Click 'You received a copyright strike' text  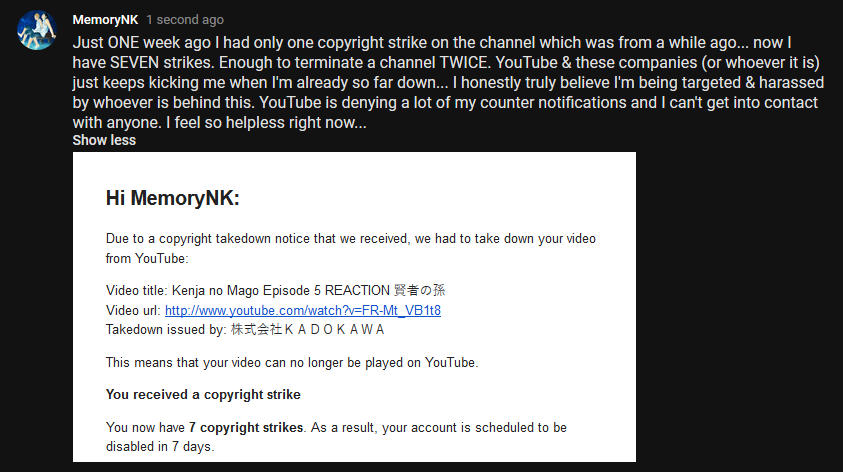click(203, 395)
